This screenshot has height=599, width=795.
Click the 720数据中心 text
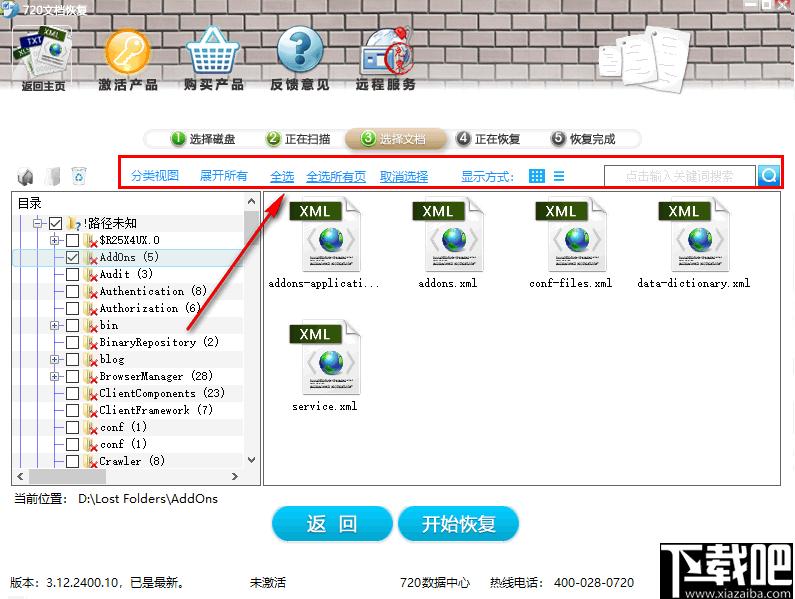pyautogui.click(x=435, y=582)
